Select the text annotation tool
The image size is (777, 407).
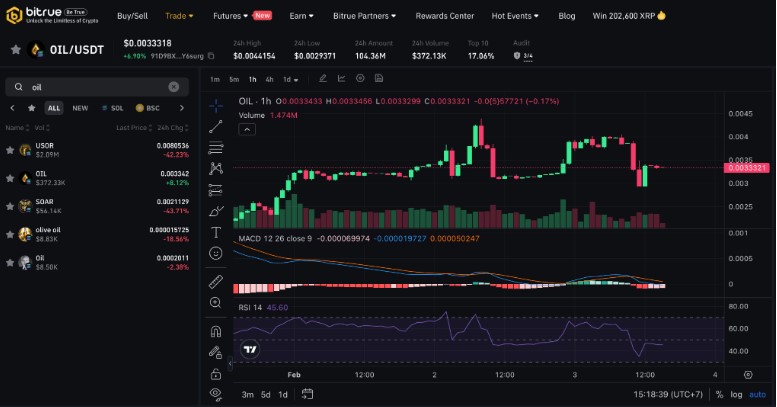[x=216, y=232]
